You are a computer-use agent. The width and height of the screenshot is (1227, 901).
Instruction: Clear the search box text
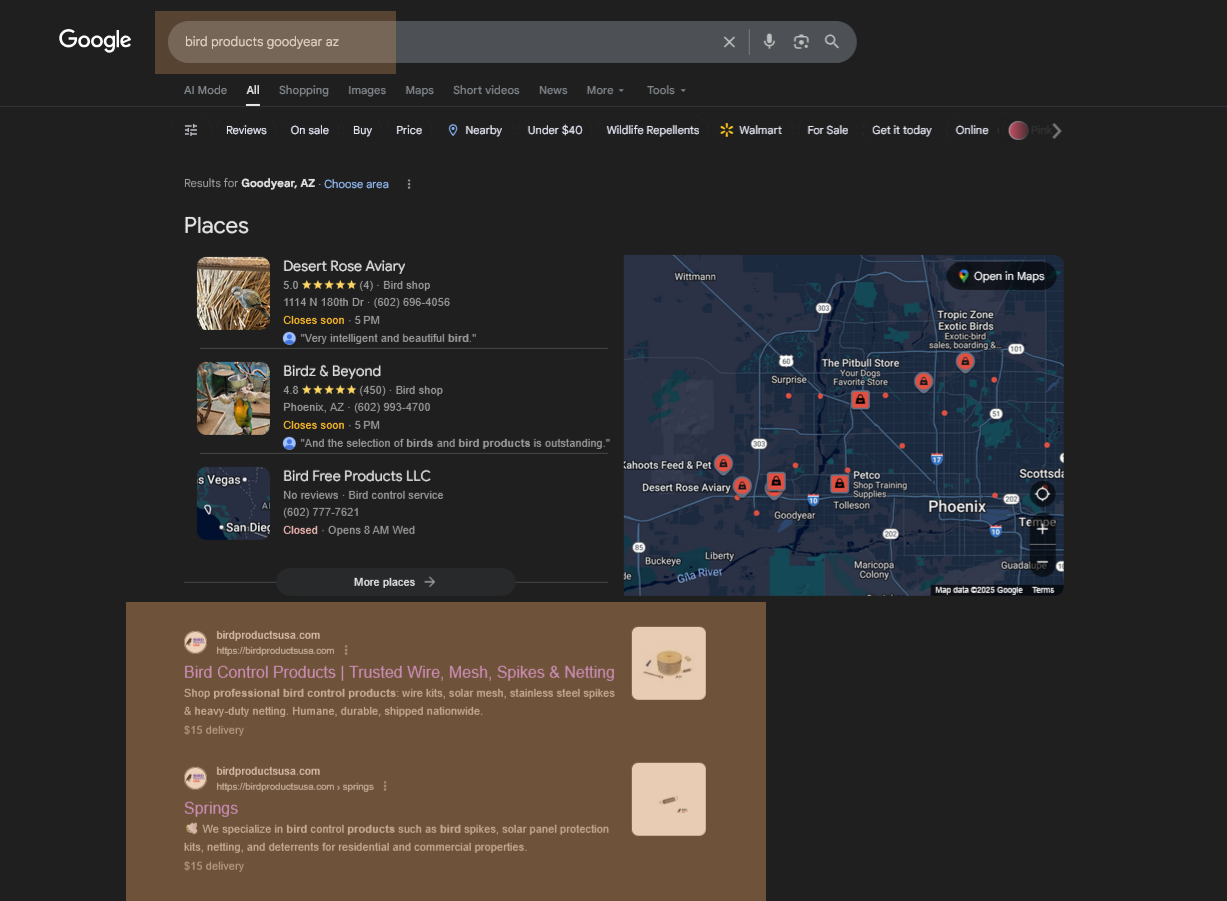pos(729,42)
